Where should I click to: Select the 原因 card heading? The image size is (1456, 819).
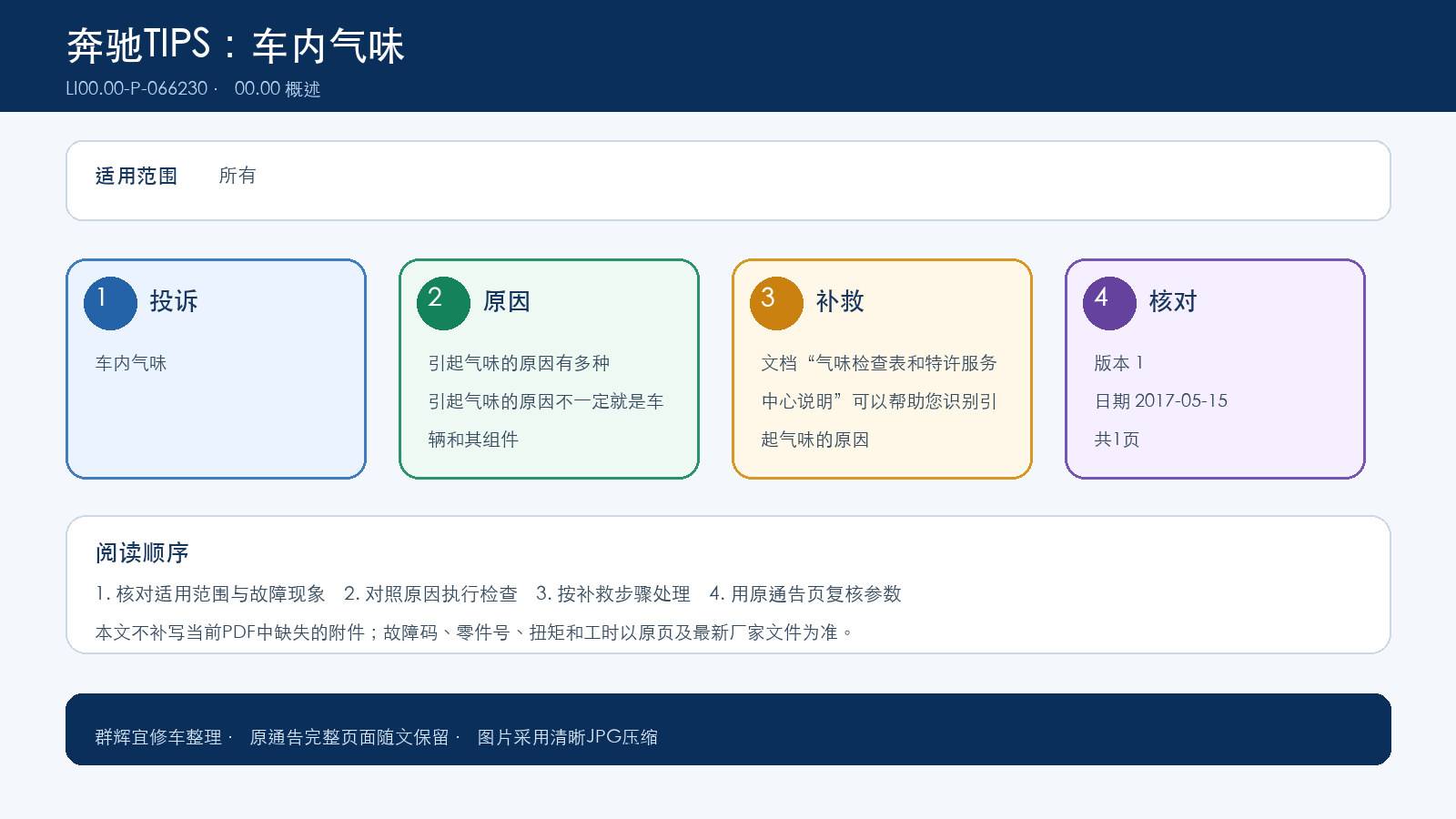click(x=507, y=301)
